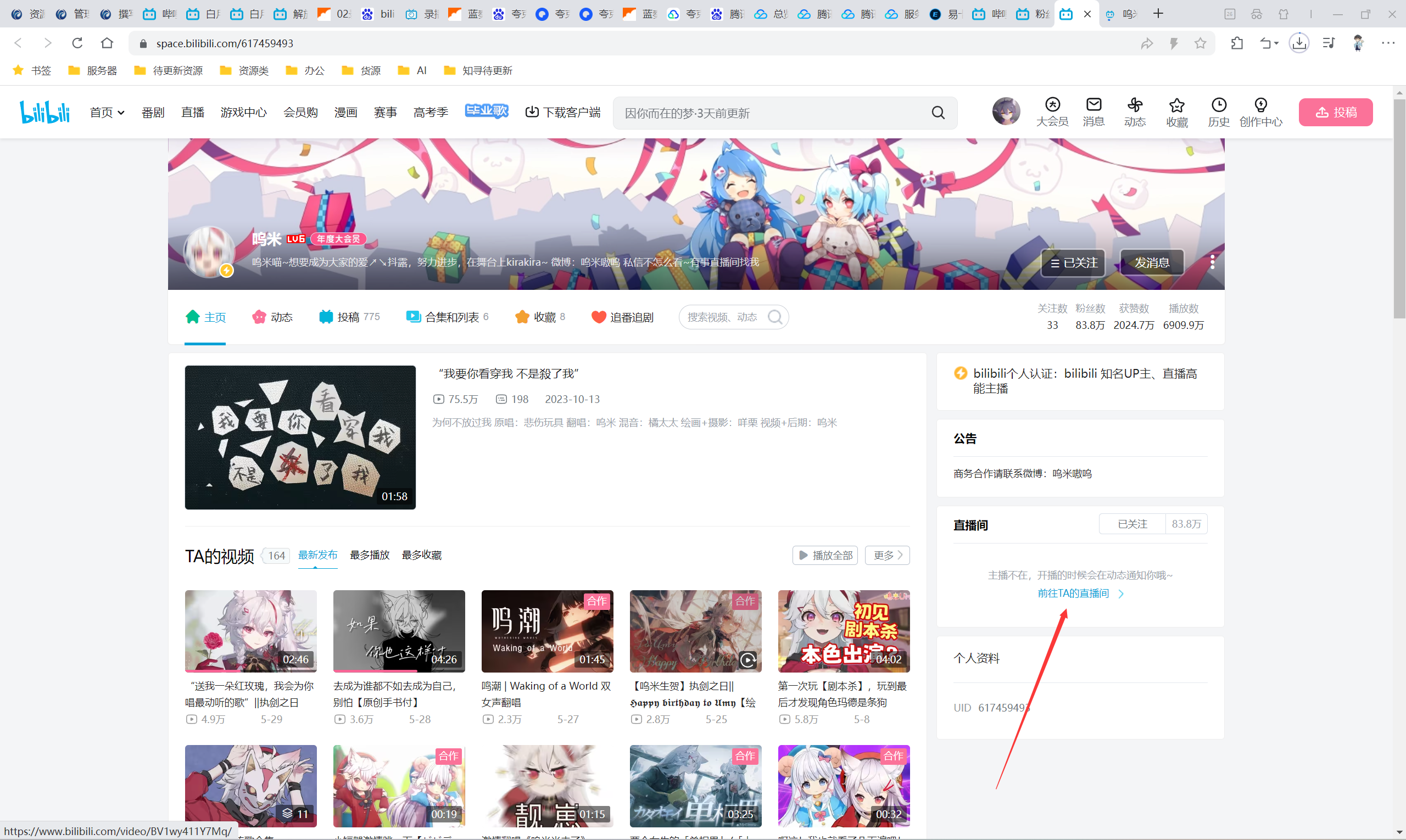The width and height of the screenshot is (1406, 840).
Task: Expand 更多 videos list
Action: coord(887,555)
